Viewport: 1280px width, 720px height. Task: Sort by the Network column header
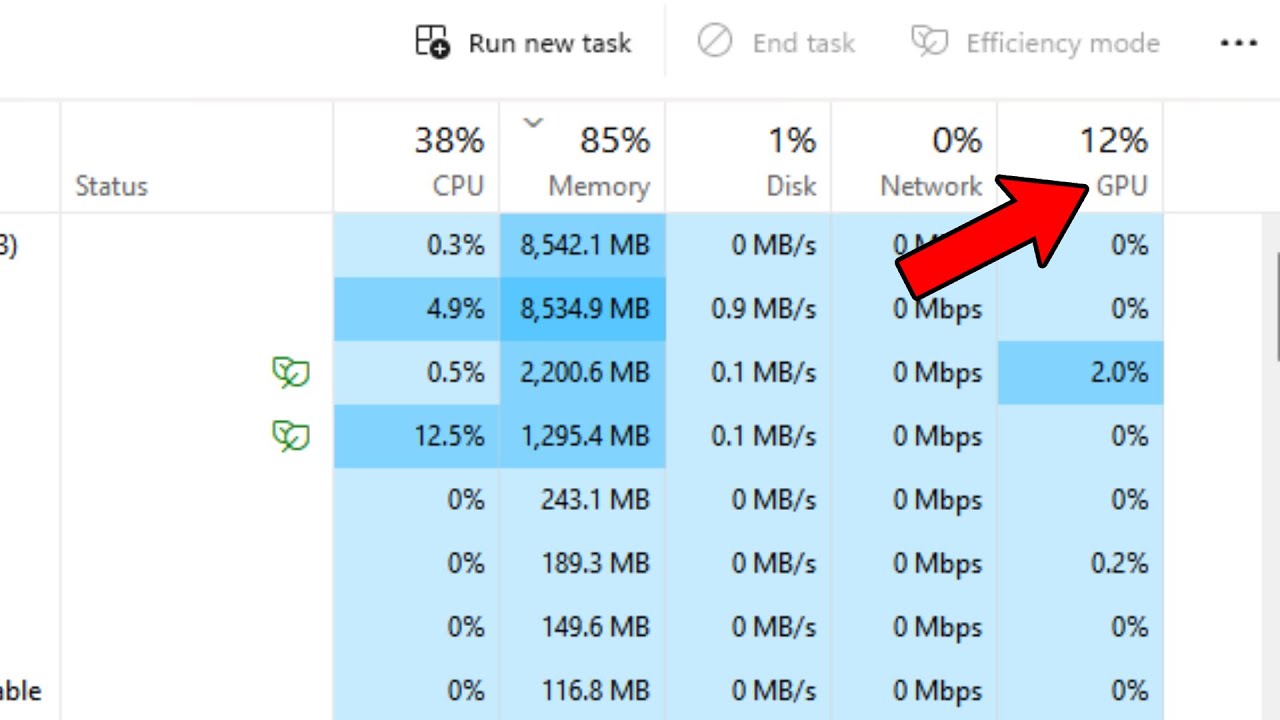[914, 158]
